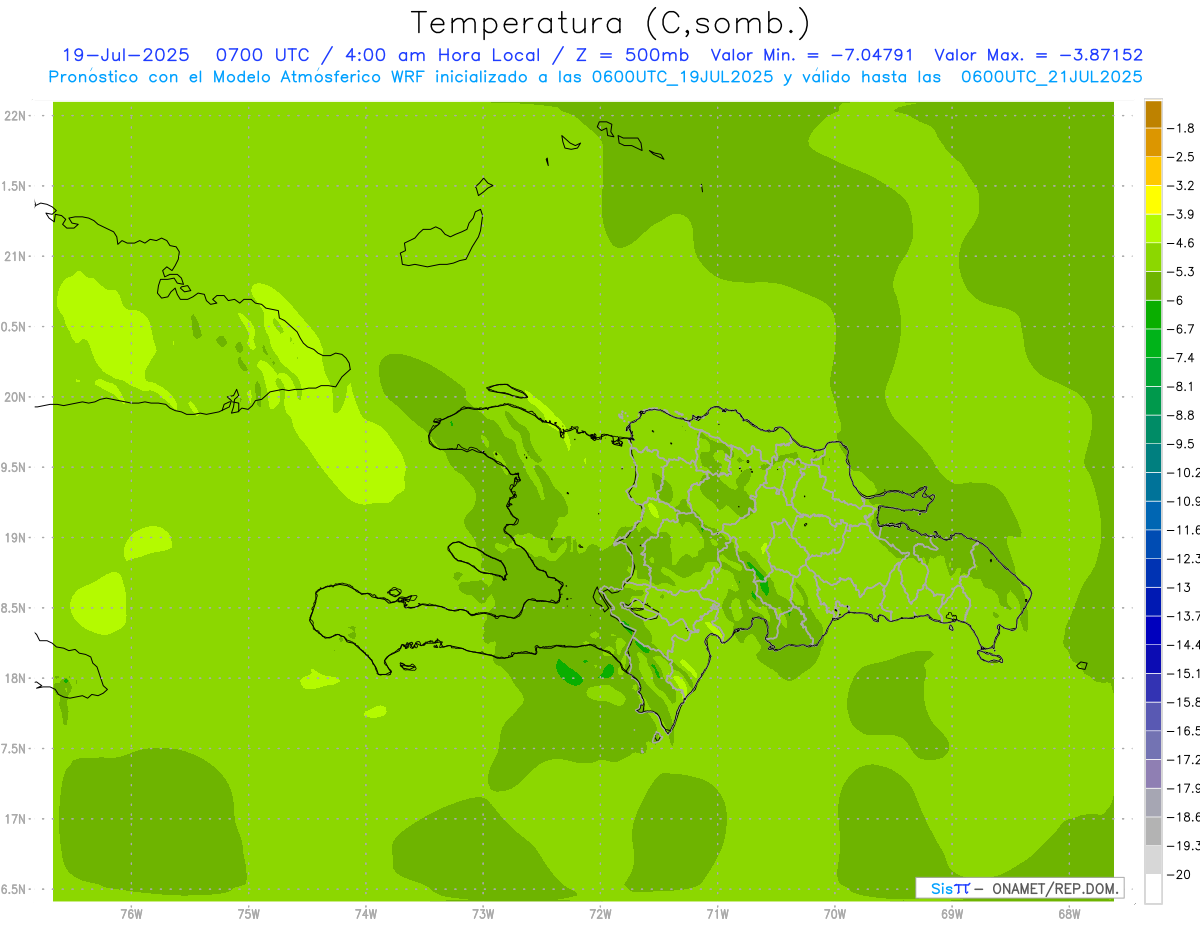Click the 22N latitude axis label
The height and width of the screenshot is (927, 1200).
tap(14, 116)
